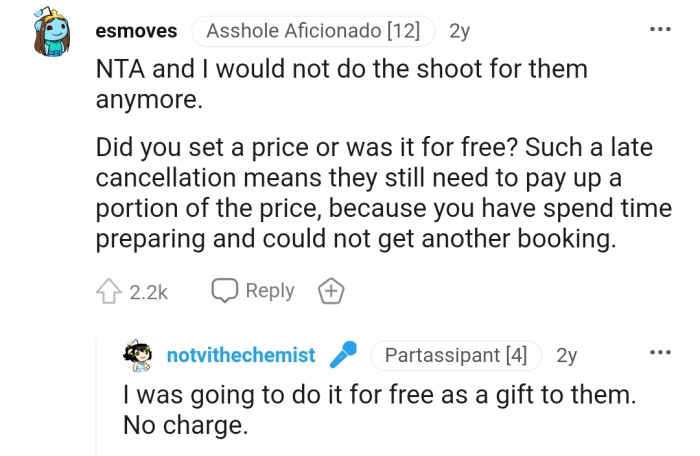Viewport: 700px width, 456px height.
Task: Upvote the esmoves comment
Action: tap(109, 292)
